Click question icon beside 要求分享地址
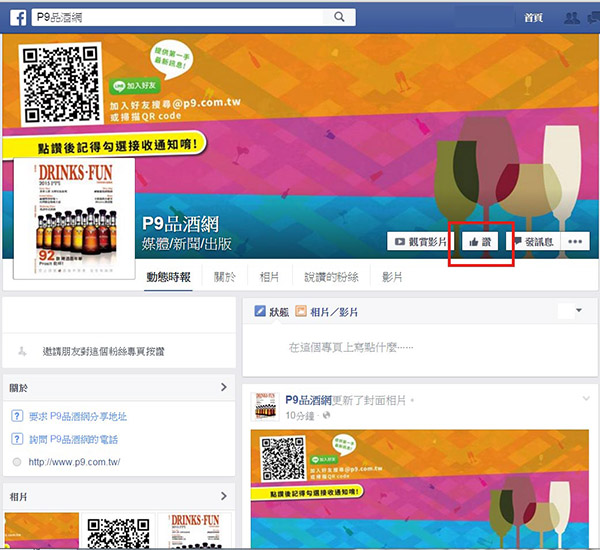Screen dimensions: 600x550 click(x=17, y=416)
